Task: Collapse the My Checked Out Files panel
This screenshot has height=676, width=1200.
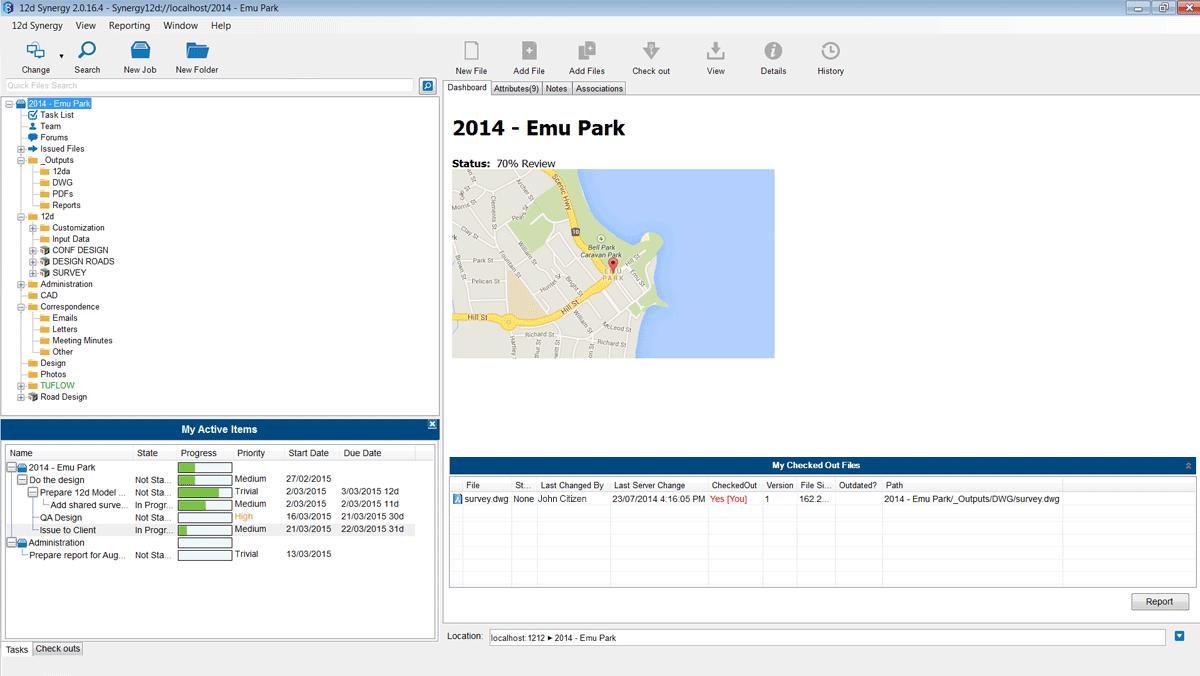Action: click(x=1189, y=466)
